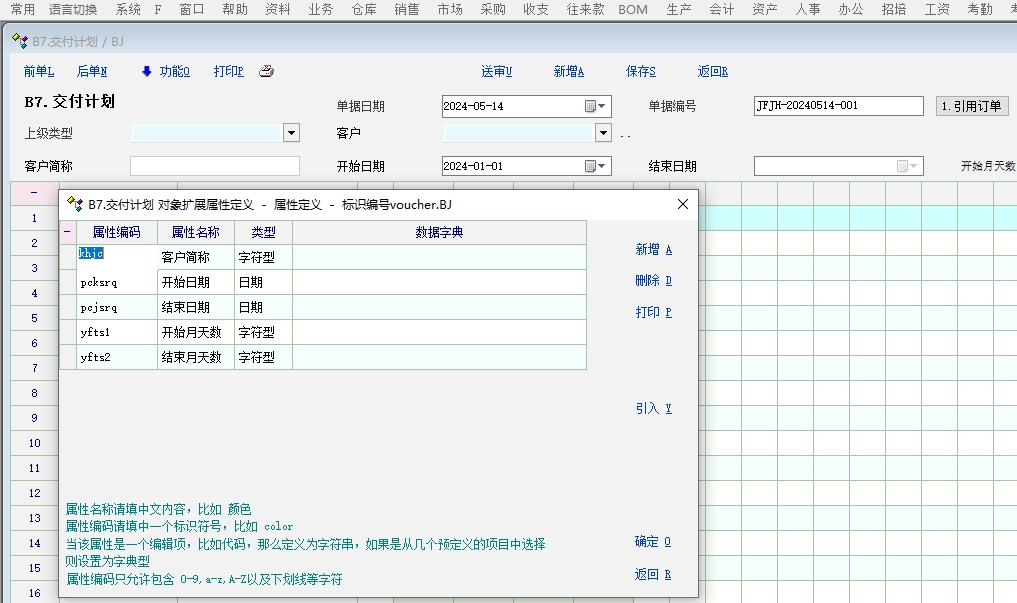Click the blue down-arrow 功能 icon
The width and height of the screenshot is (1017, 603).
[146, 71]
